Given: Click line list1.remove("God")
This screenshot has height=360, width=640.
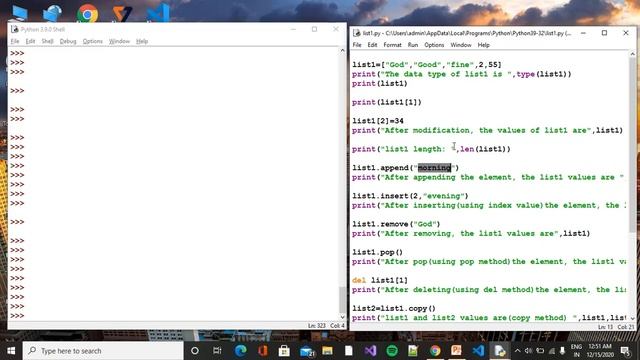Looking at the screenshot, I should (x=396, y=224).
